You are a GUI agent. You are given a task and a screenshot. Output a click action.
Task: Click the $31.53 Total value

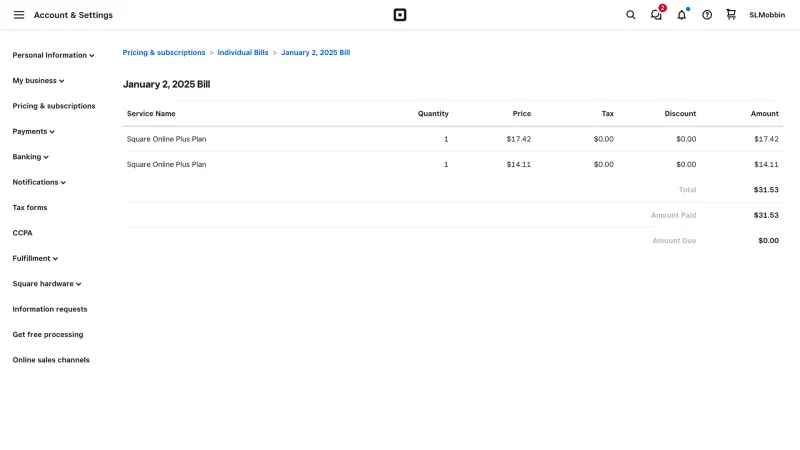pos(766,190)
